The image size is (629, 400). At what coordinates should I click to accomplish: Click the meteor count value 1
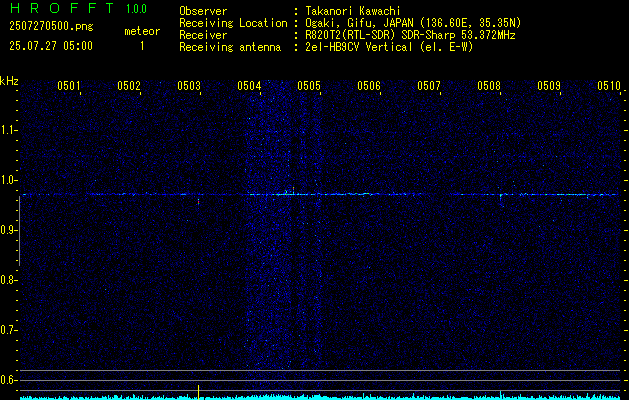click(x=142, y=46)
